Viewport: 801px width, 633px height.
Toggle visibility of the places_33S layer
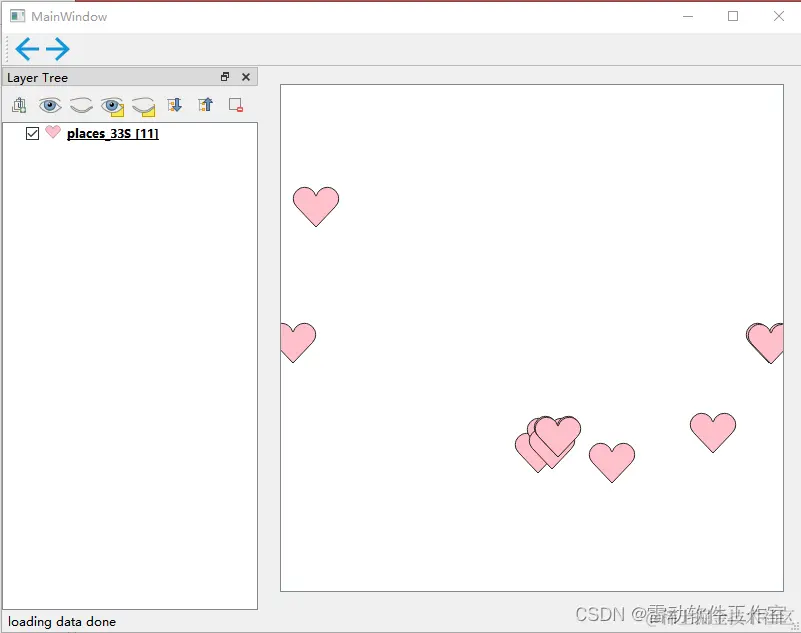pyautogui.click(x=32, y=133)
